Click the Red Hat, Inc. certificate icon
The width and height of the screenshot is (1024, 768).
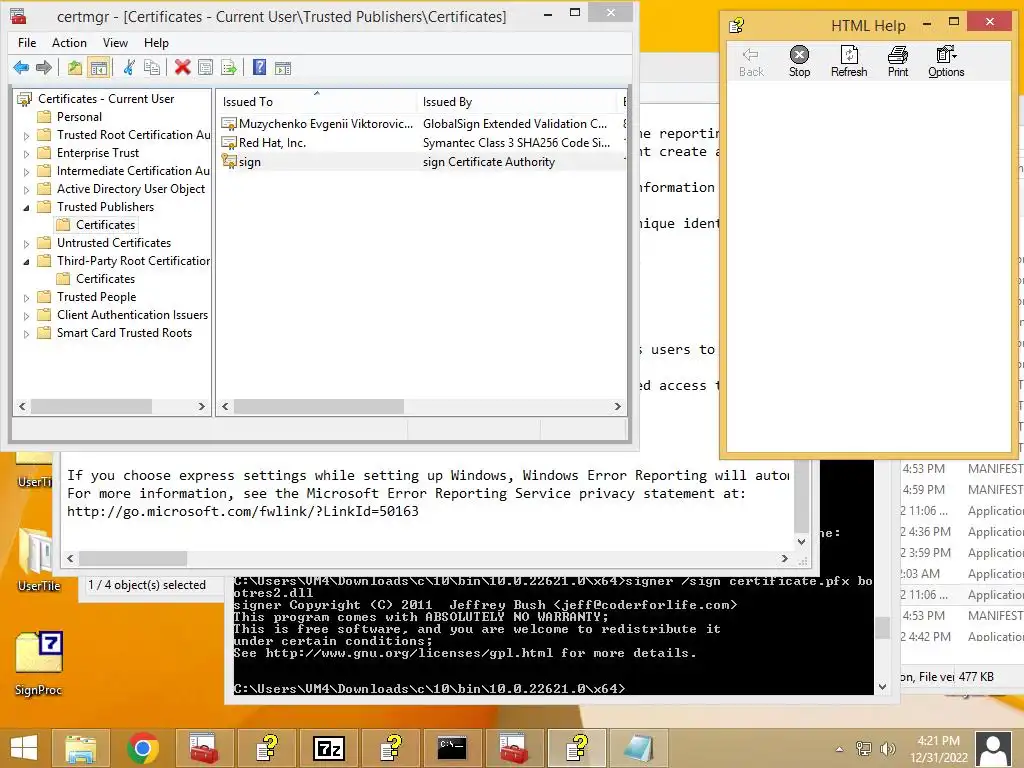pyautogui.click(x=229, y=142)
